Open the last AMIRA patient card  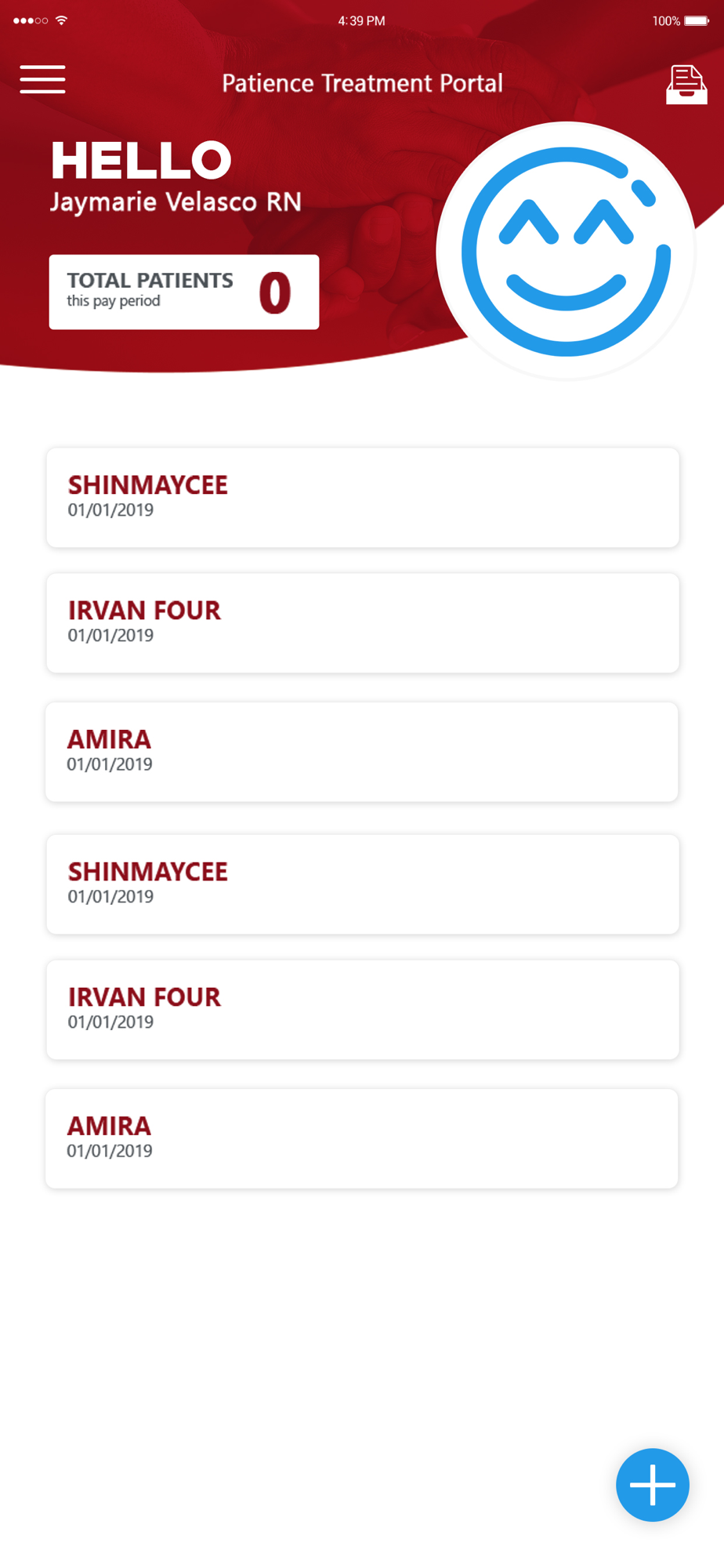362,1138
